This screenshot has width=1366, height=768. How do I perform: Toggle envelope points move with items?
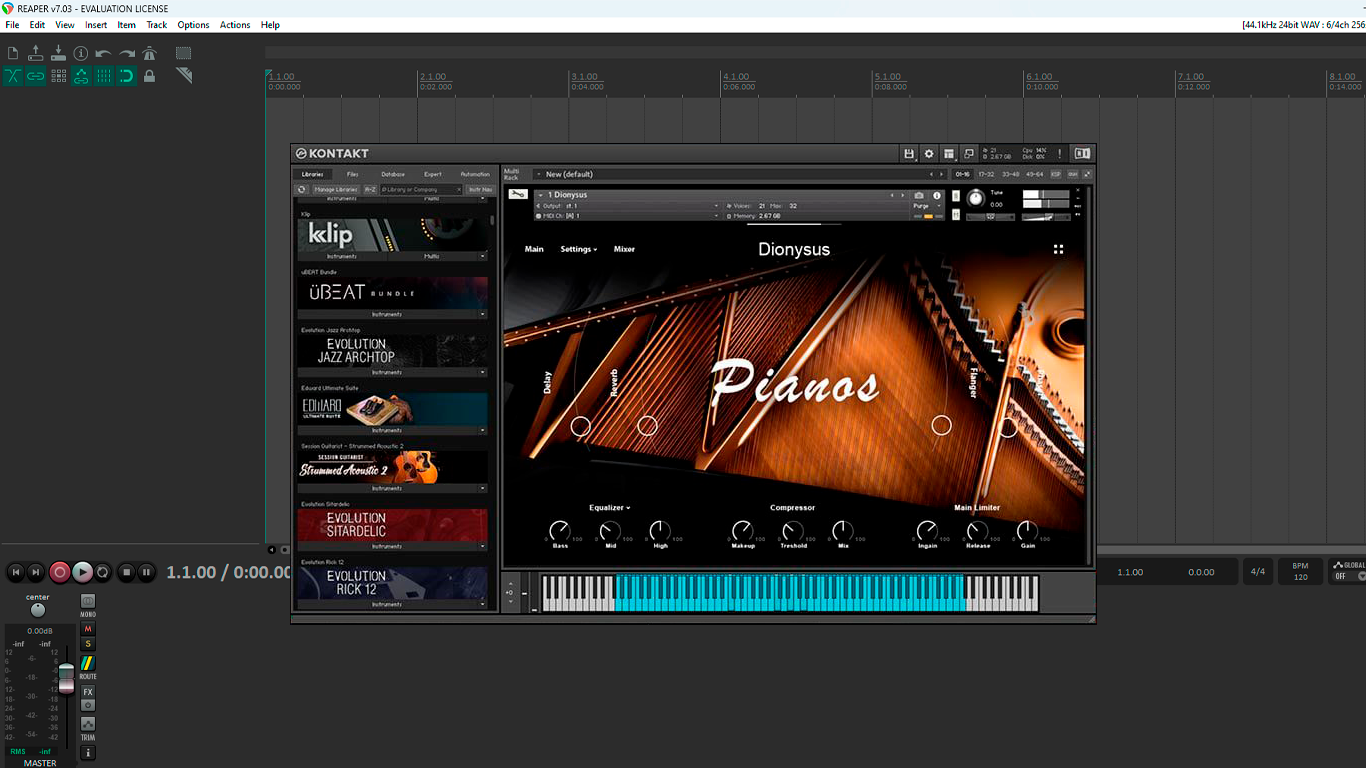(81, 76)
